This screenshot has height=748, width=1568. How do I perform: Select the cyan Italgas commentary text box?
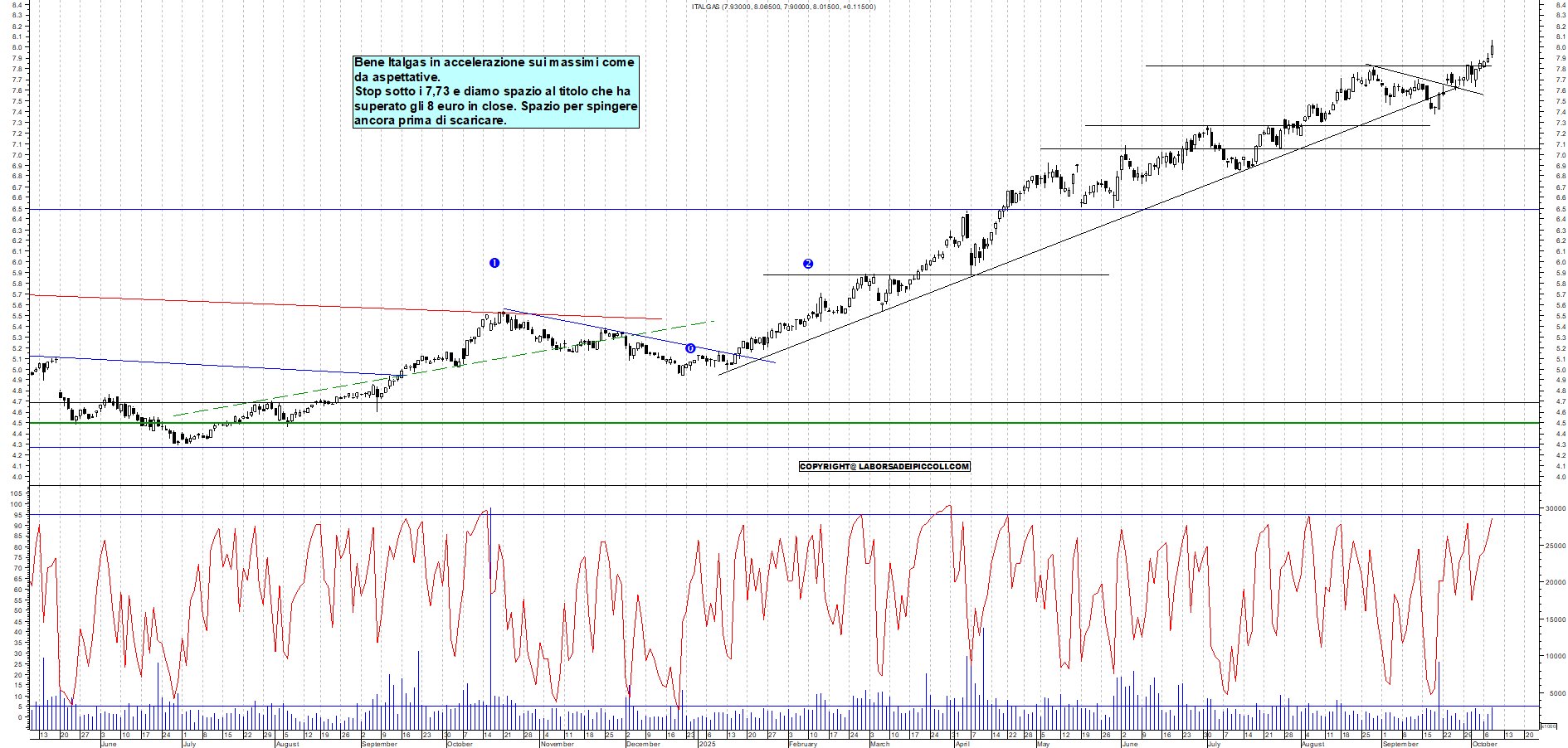495,91
